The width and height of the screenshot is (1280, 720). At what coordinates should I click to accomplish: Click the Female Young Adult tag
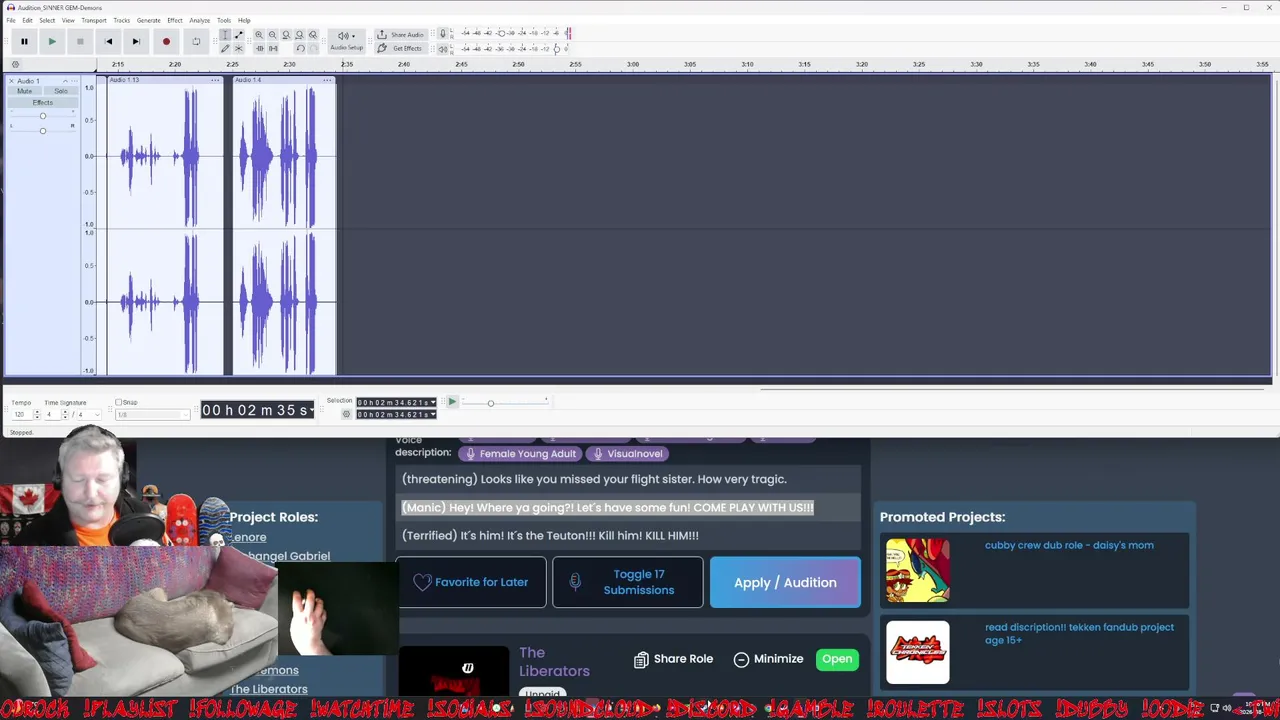click(x=521, y=454)
